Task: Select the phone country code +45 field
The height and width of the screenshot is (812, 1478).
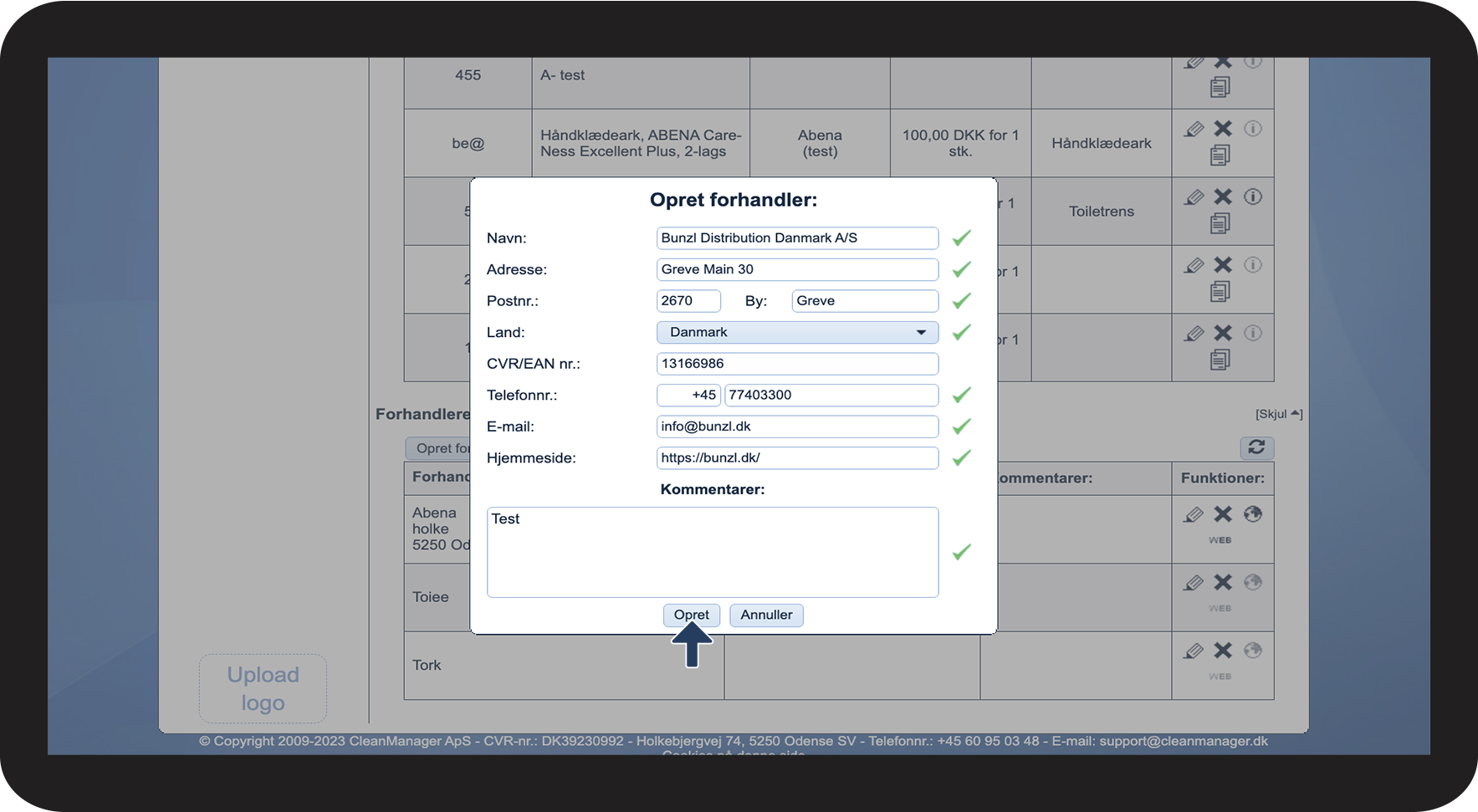Action: tap(688, 395)
